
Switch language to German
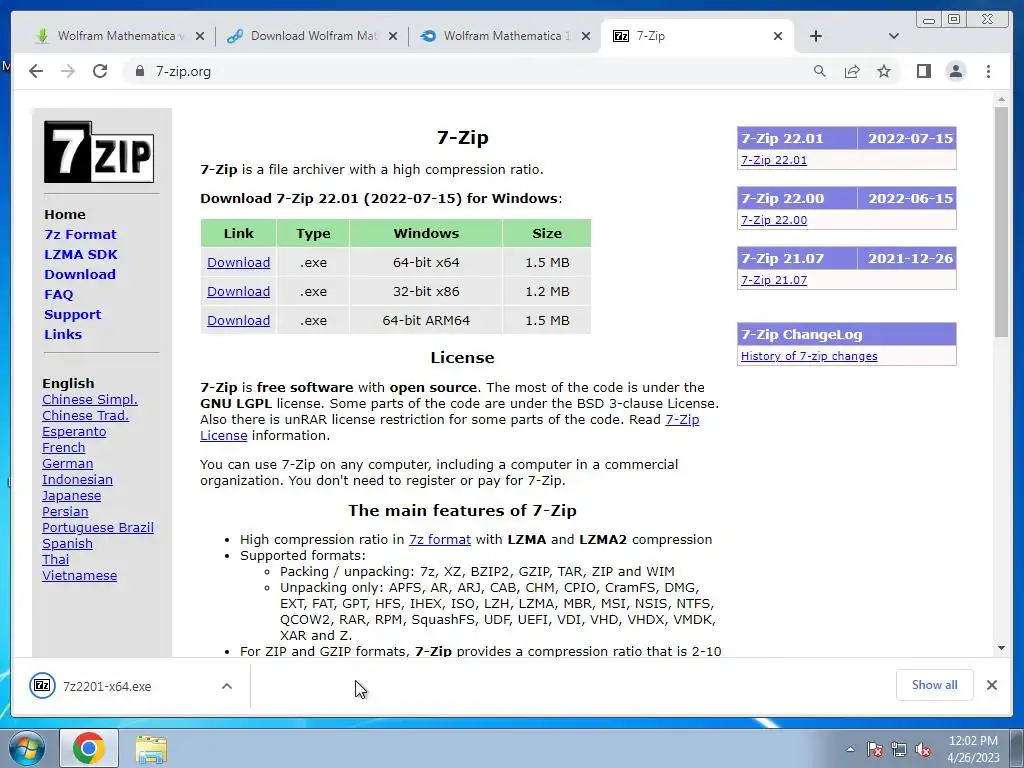(x=67, y=464)
